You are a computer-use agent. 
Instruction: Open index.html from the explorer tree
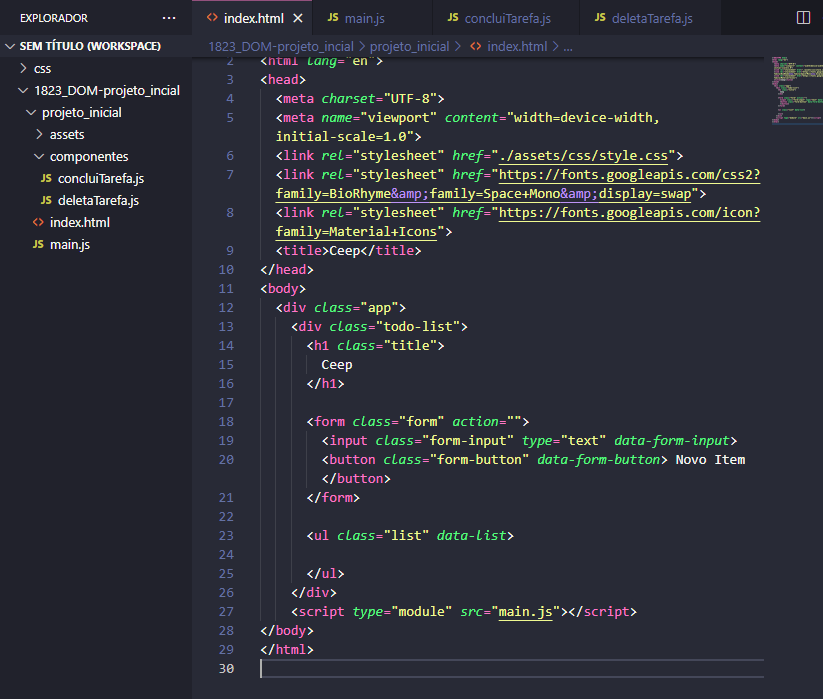[x=80, y=223]
